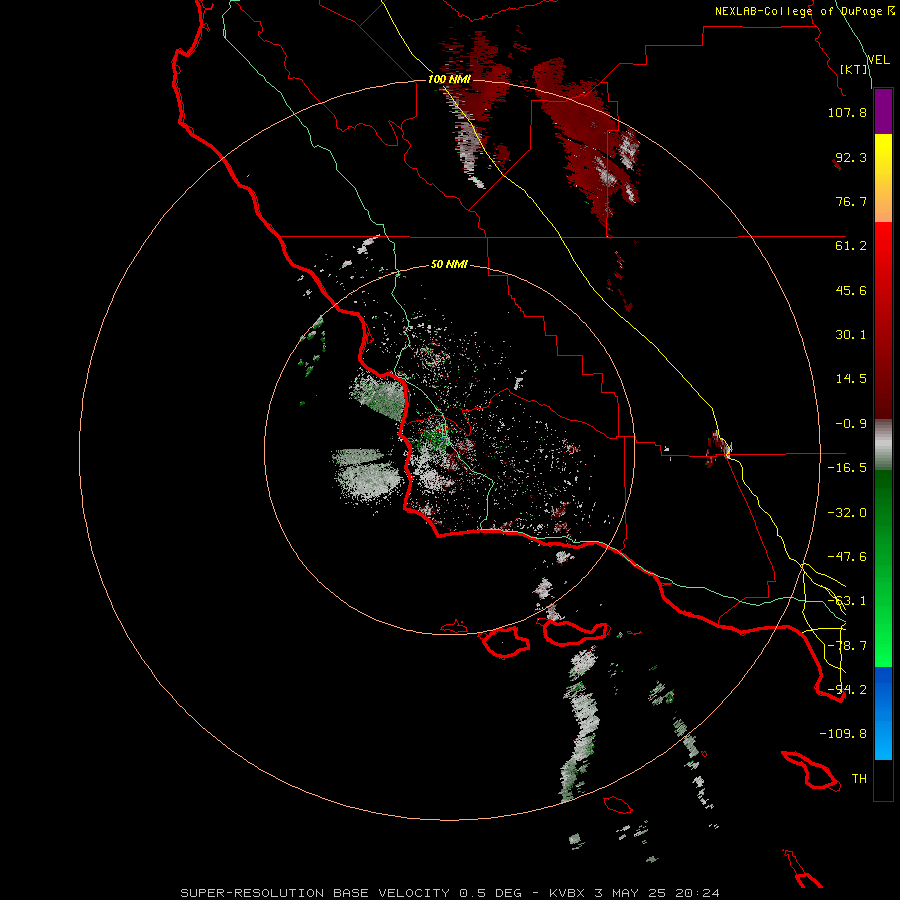Click the 100 NMI range ring label
Viewport: 900px width, 900px height.
[449, 79]
